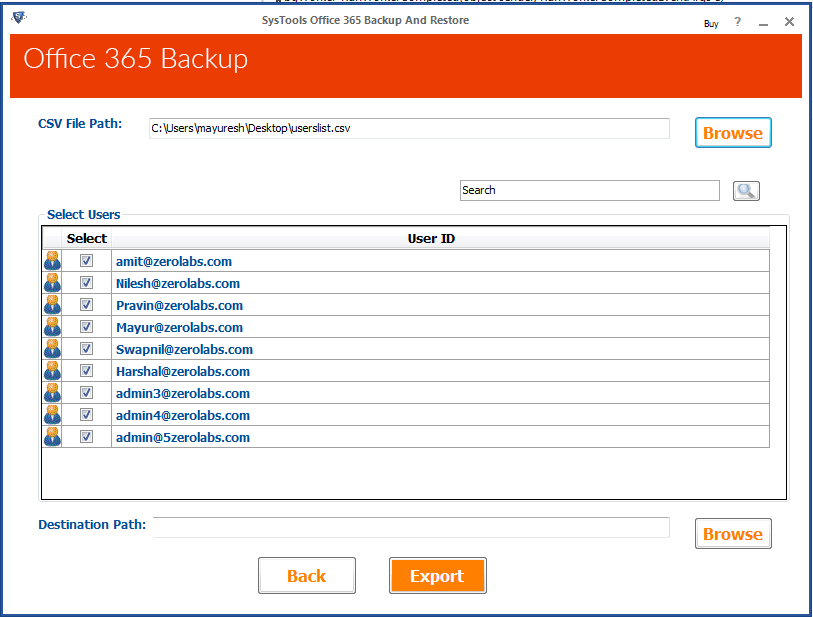Click user icon beside Nilesh@zerolabs.com
This screenshot has height=617, width=813.
point(52,283)
